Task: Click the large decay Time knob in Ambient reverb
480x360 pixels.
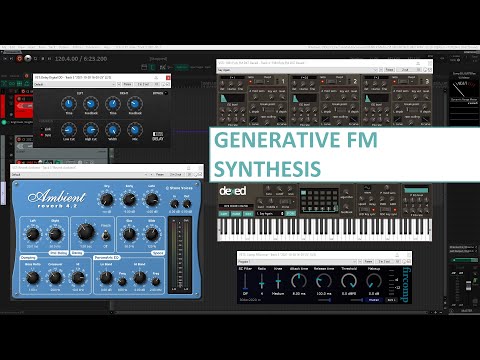Action: click(86, 232)
